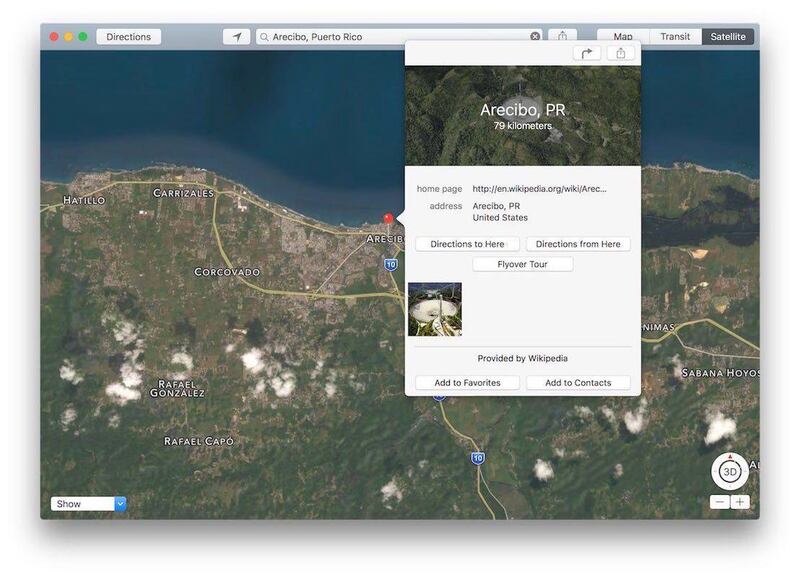
Task: Switch to Transit view
Action: [675, 37]
